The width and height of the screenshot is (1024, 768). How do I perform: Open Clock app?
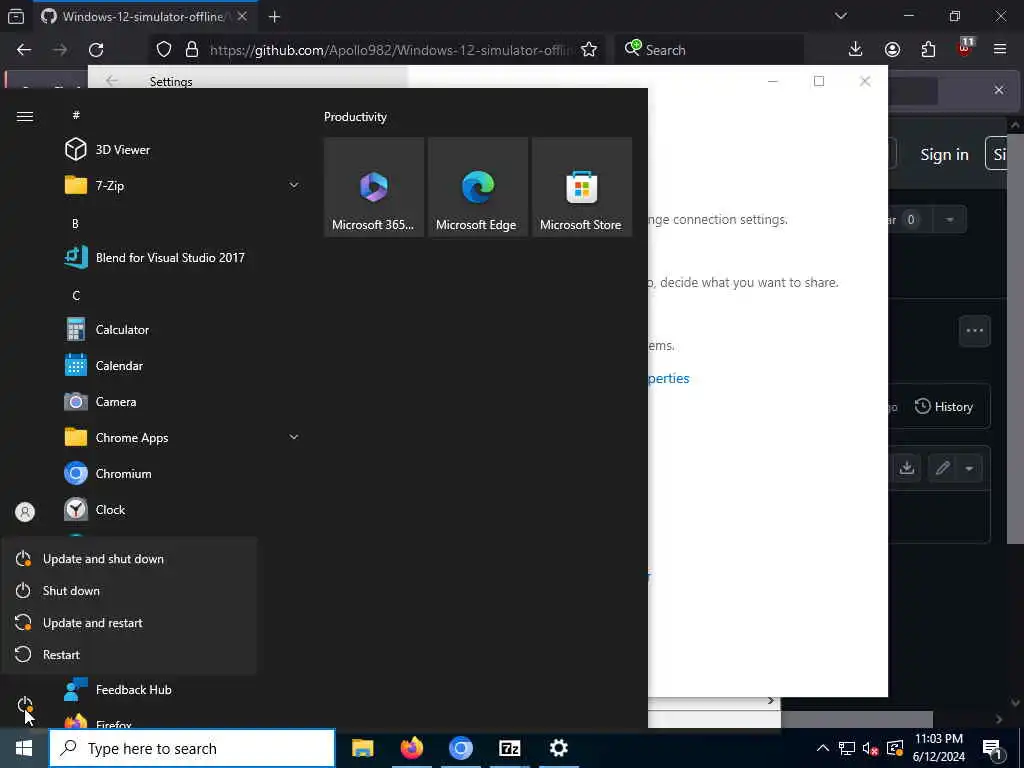coord(95,509)
